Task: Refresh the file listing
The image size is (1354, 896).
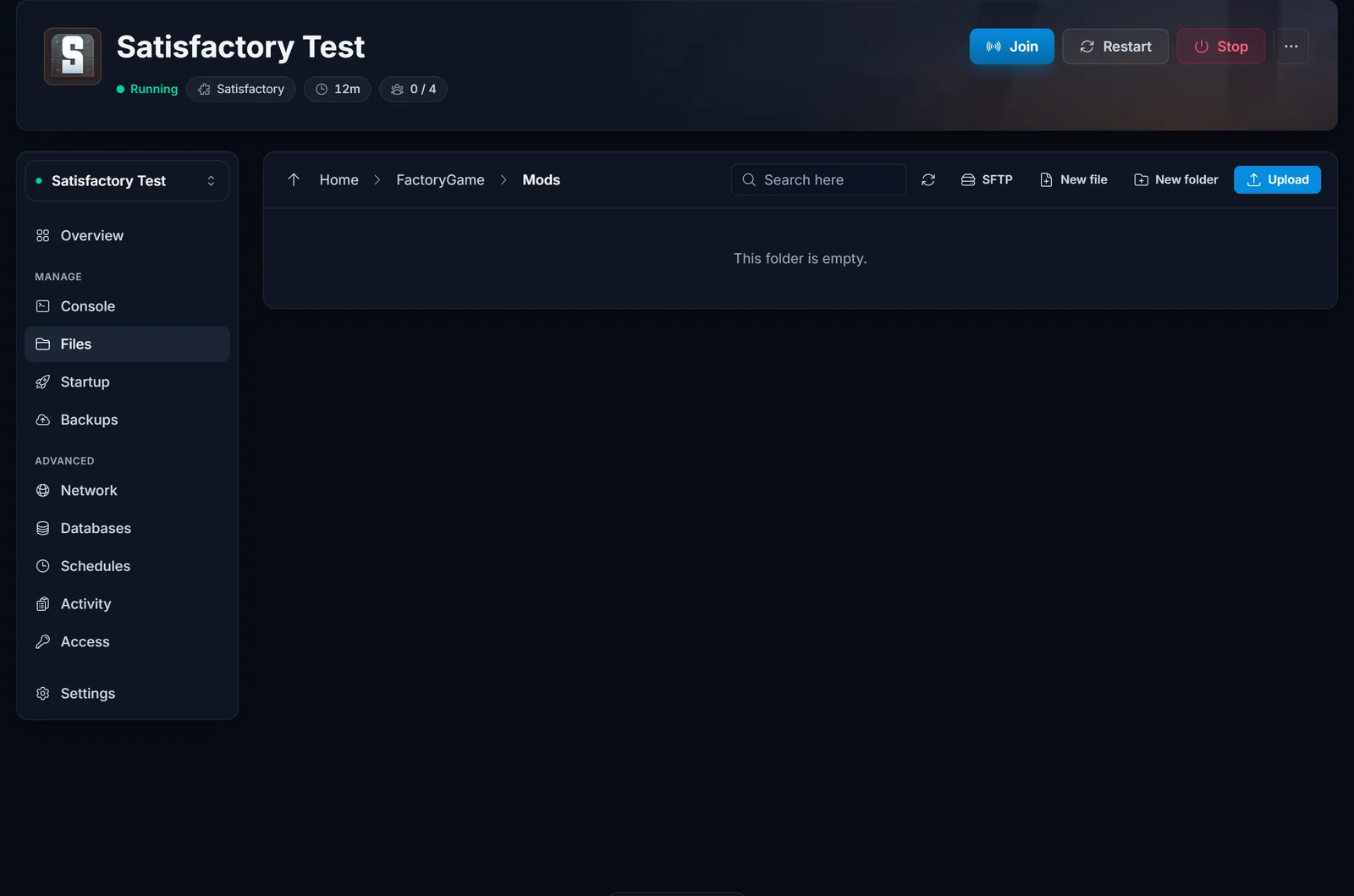Action: [928, 179]
